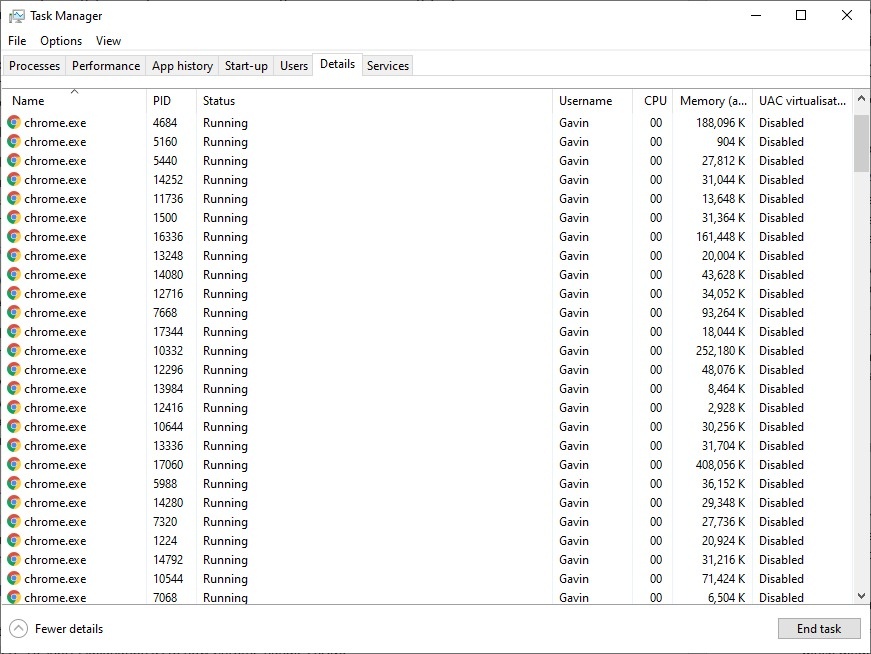Click the Chrome icon for PID 5160
The image size is (871, 654).
click(14, 142)
